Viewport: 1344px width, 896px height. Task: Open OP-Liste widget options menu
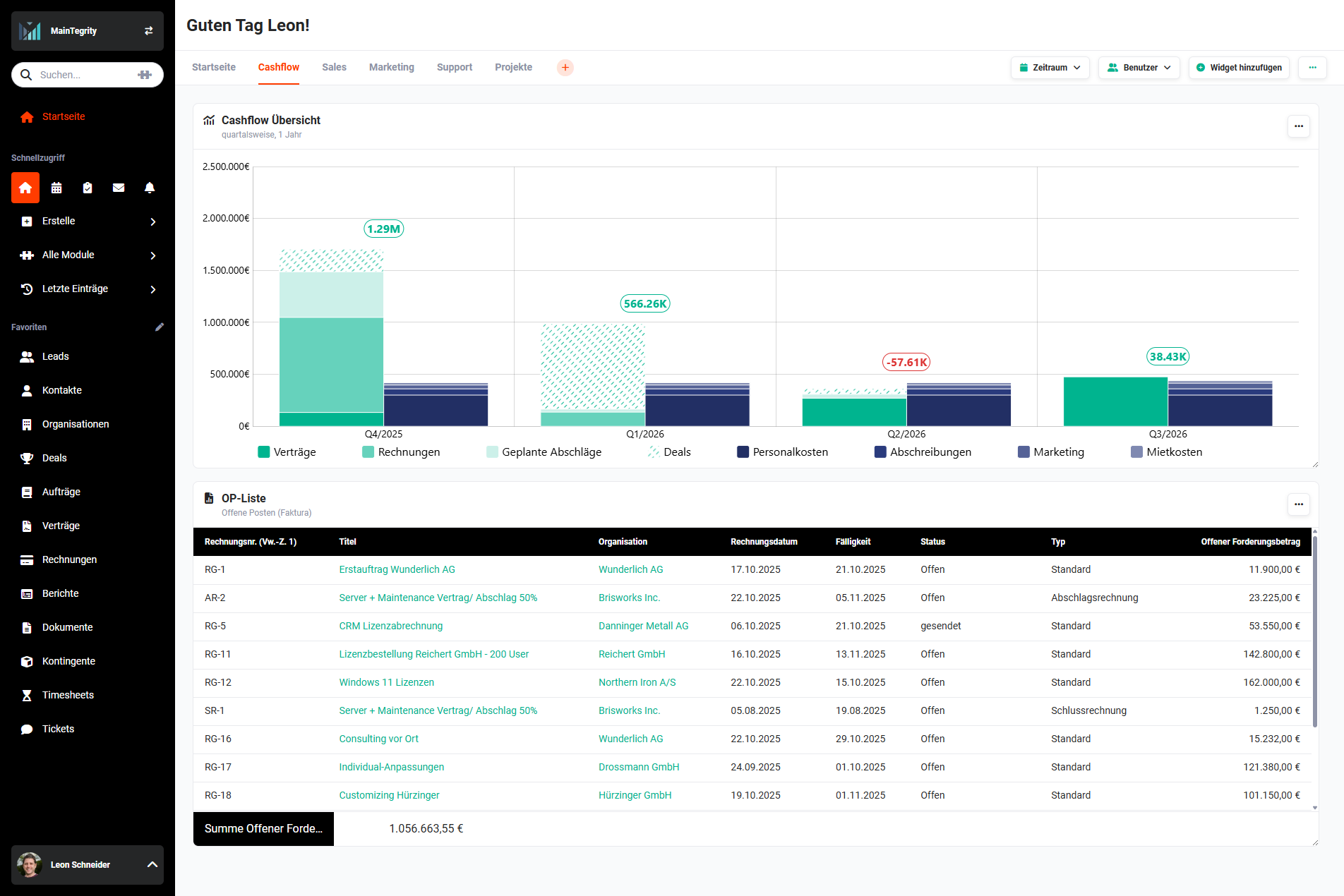tap(1298, 504)
